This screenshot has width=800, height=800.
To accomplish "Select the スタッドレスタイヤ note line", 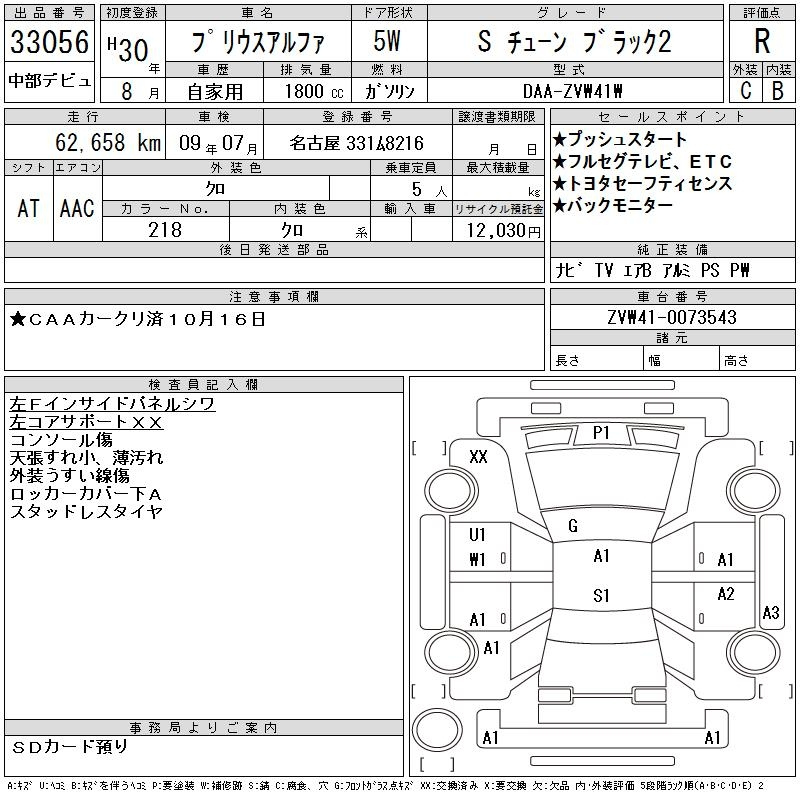I will 86,512.
